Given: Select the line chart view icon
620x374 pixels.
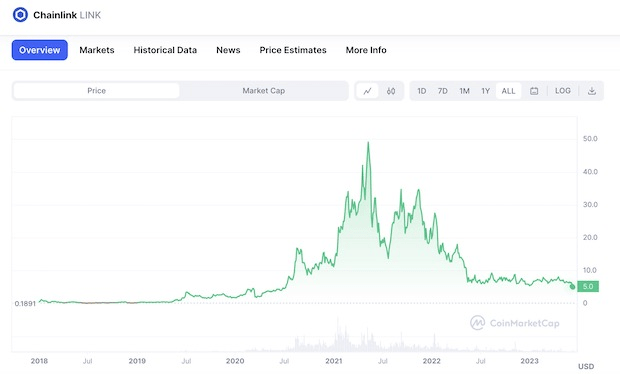Looking at the screenshot, I should pos(368,91).
